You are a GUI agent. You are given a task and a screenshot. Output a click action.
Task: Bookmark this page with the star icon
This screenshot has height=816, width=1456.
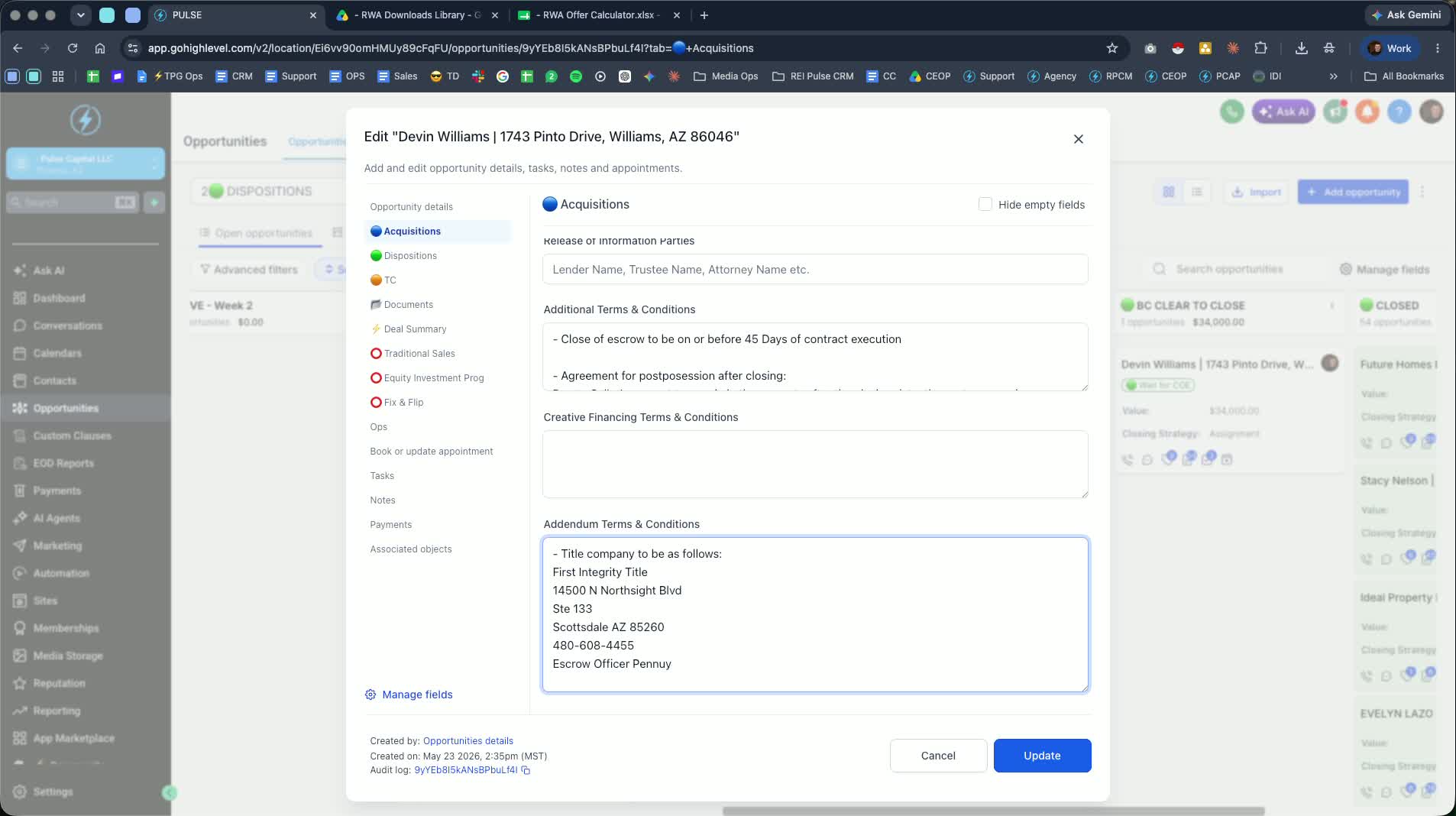pyautogui.click(x=1112, y=48)
